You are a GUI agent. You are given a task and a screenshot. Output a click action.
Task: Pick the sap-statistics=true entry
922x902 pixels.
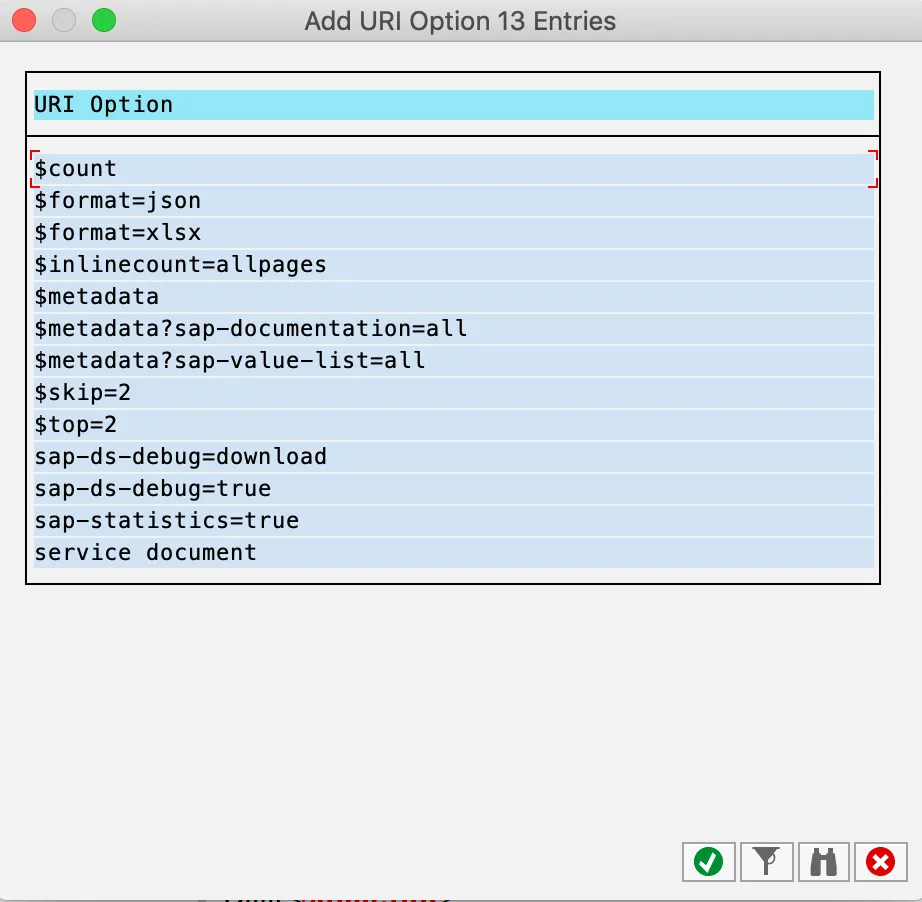(x=166, y=521)
